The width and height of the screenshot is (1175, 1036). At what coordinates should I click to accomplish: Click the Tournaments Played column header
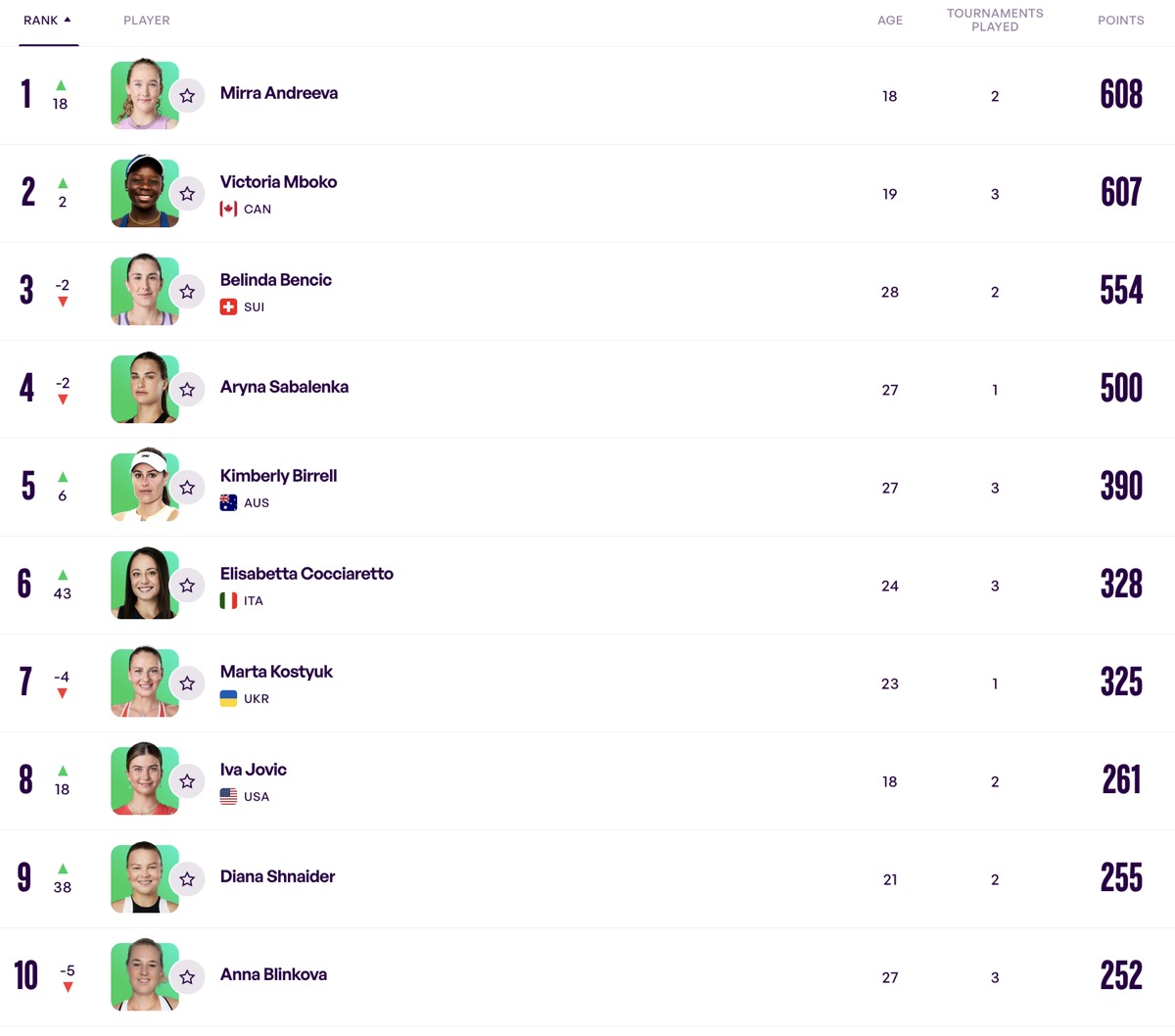click(994, 20)
